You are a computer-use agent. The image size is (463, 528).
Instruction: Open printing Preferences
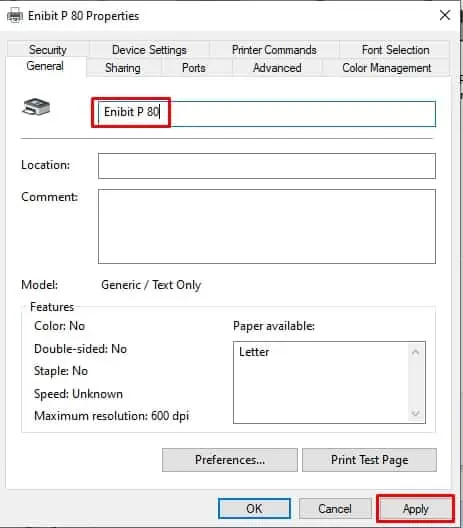click(230, 460)
